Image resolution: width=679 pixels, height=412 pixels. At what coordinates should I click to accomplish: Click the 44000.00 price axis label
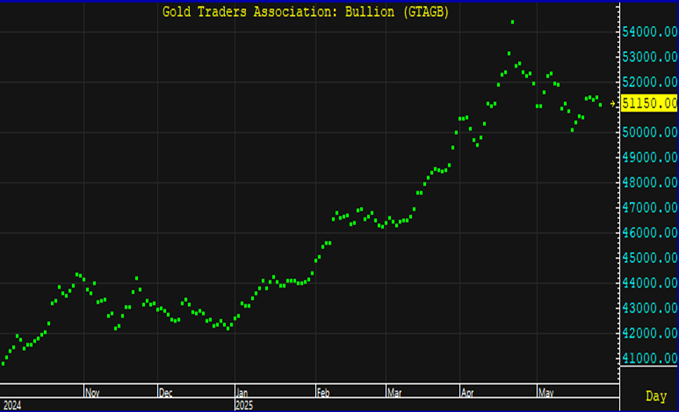(x=650, y=283)
